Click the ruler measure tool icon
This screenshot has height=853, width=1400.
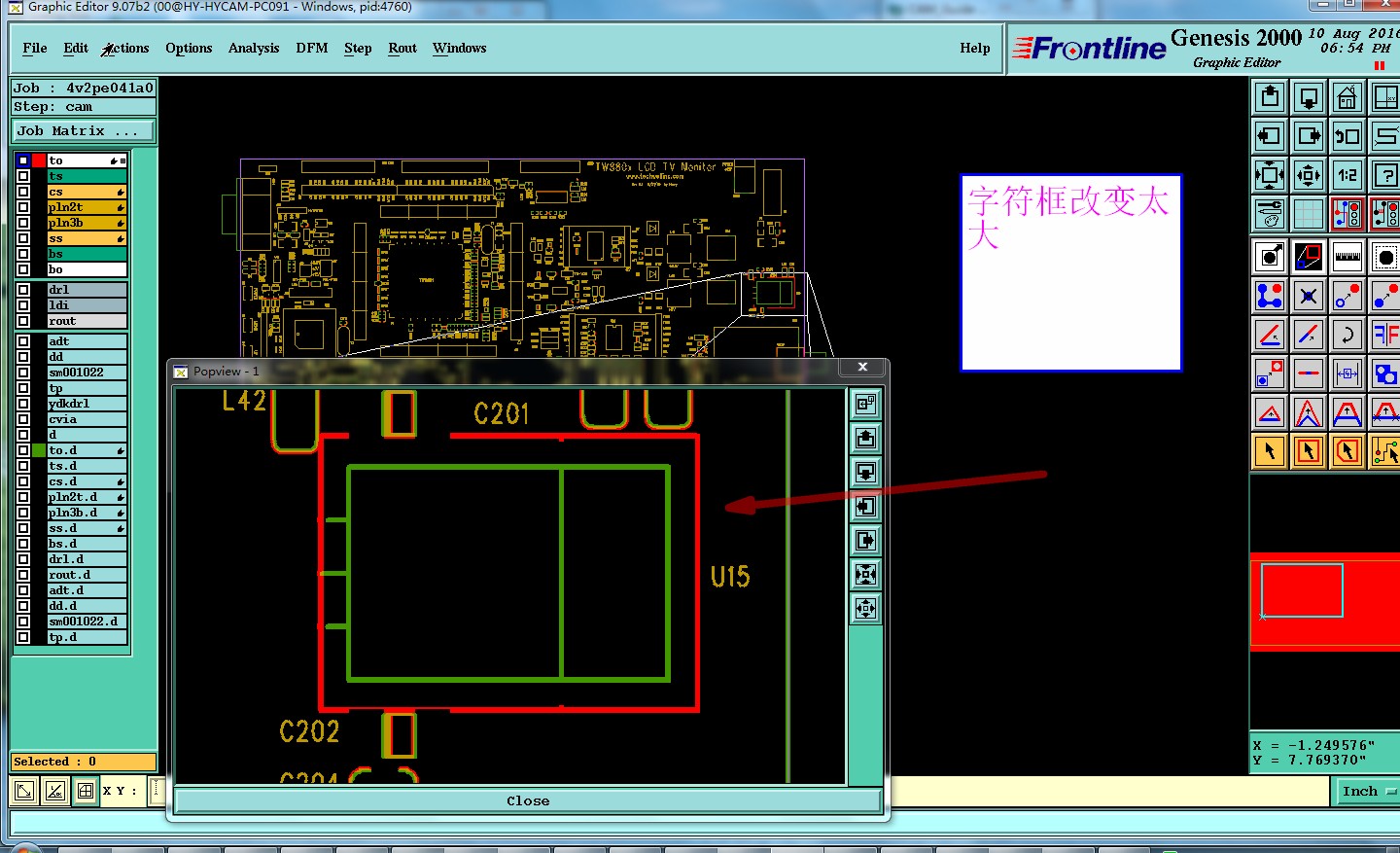(x=1347, y=257)
